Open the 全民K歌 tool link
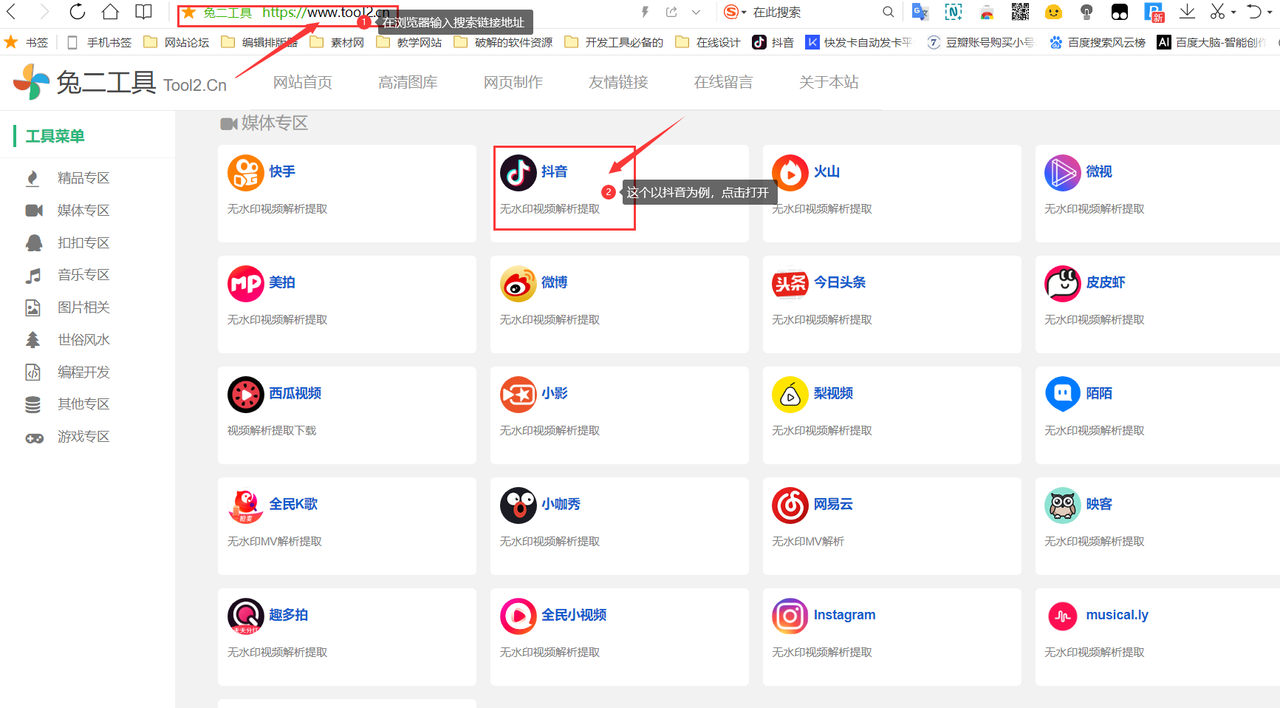 (x=294, y=504)
